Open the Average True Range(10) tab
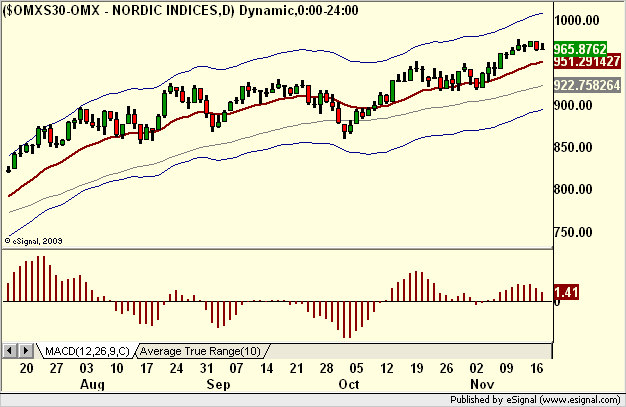626x407 pixels. coord(200,351)
